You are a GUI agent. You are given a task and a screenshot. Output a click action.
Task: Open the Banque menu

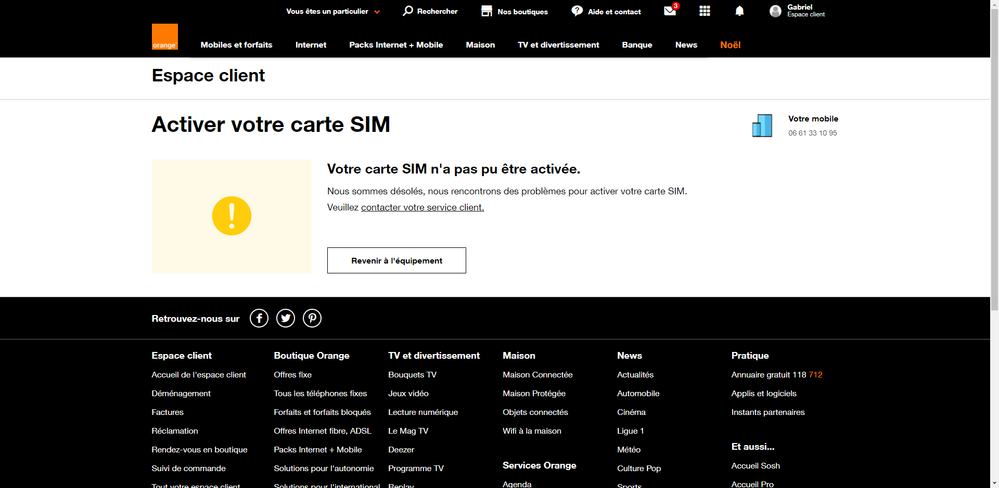pyautogui.click(x=637, y=45)
